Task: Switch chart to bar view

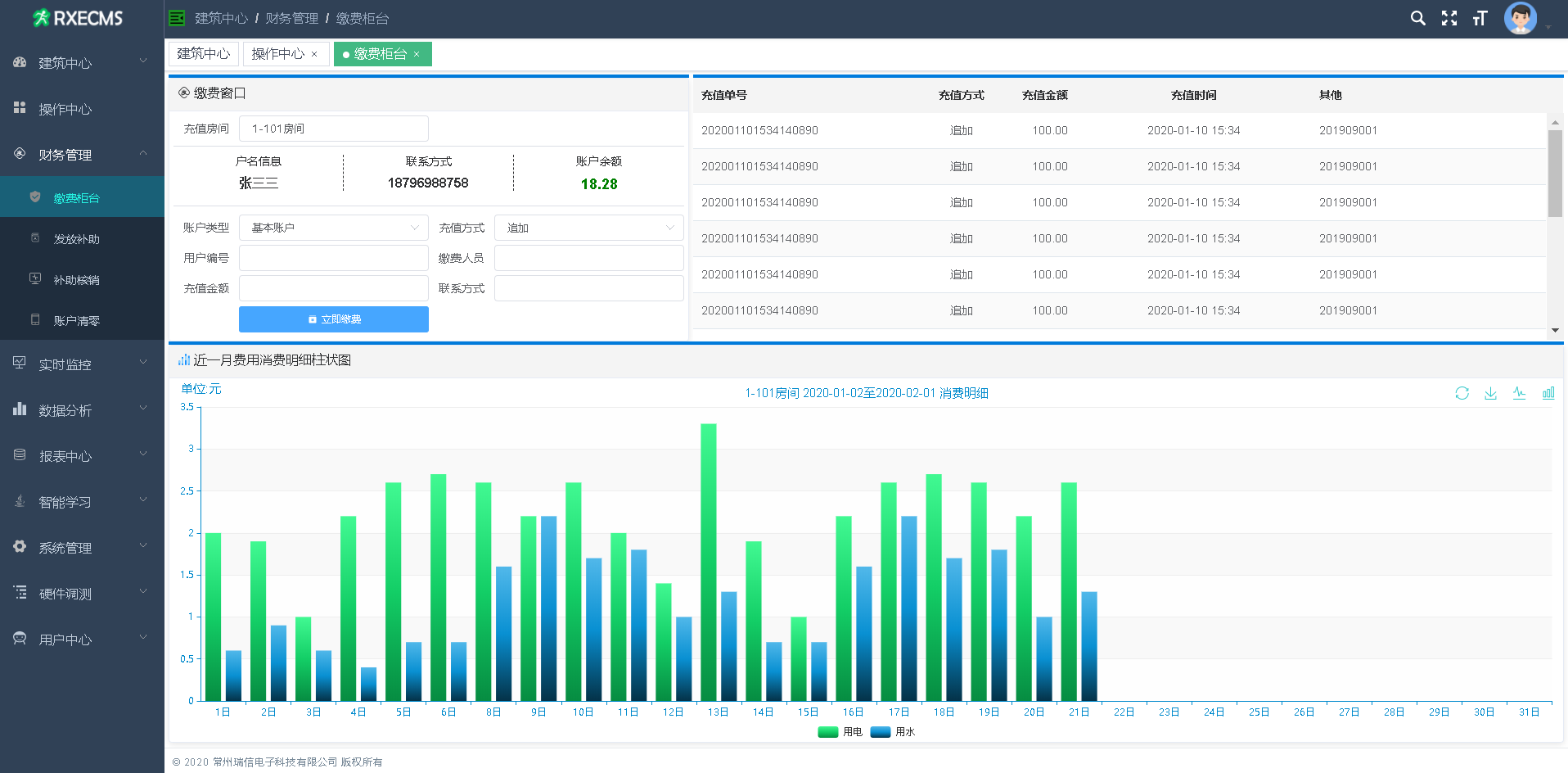Action: pyautogui.click(x=1548, y=393)
